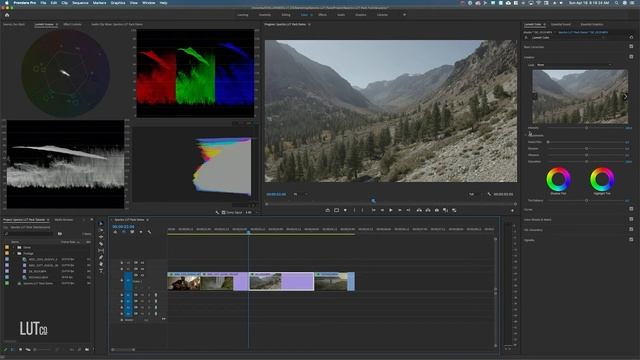Open playback resolution dropdown in Program monitor
Viewport: 640px width, 360px height.
pos(475,194)
